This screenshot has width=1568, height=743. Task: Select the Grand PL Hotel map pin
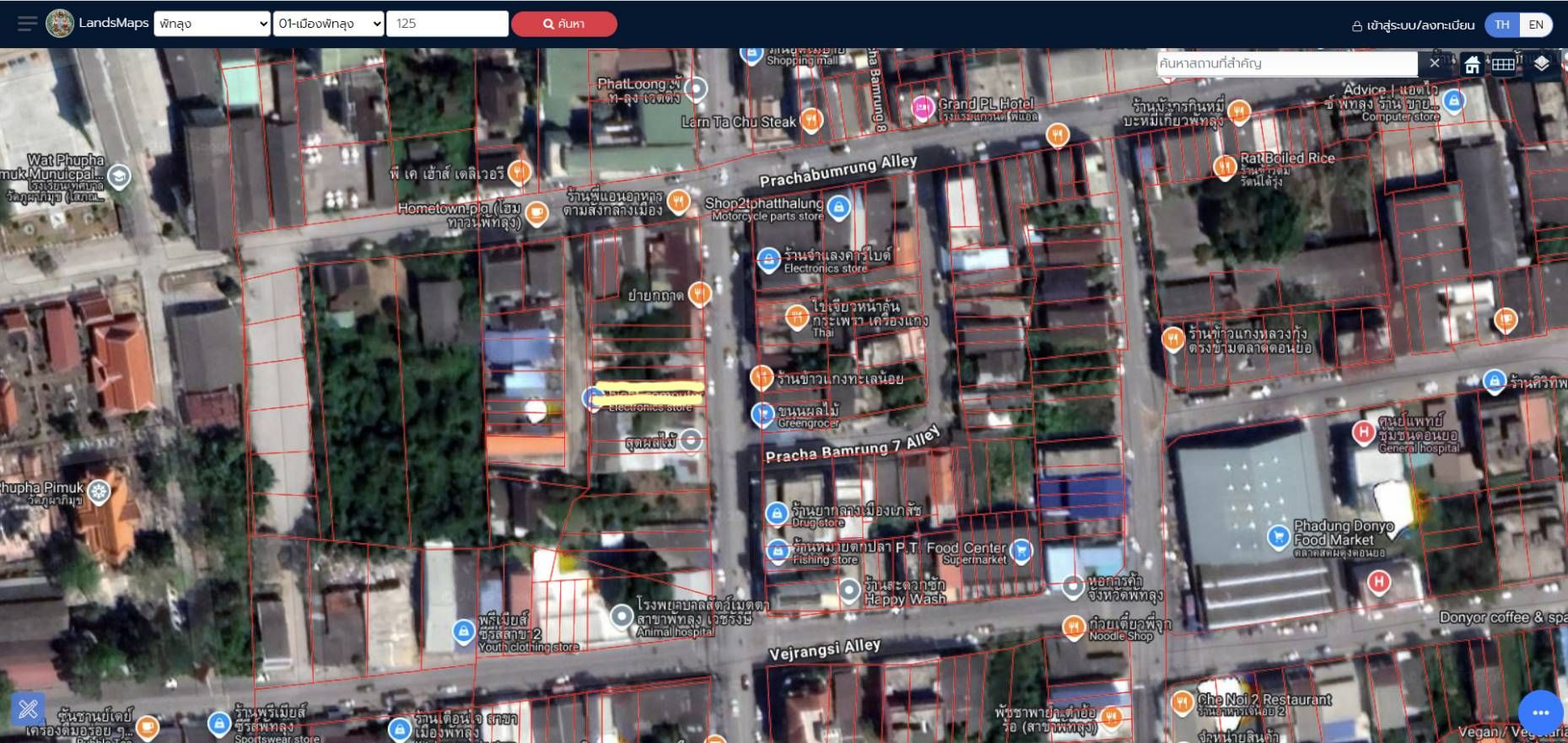click(923, 107)
